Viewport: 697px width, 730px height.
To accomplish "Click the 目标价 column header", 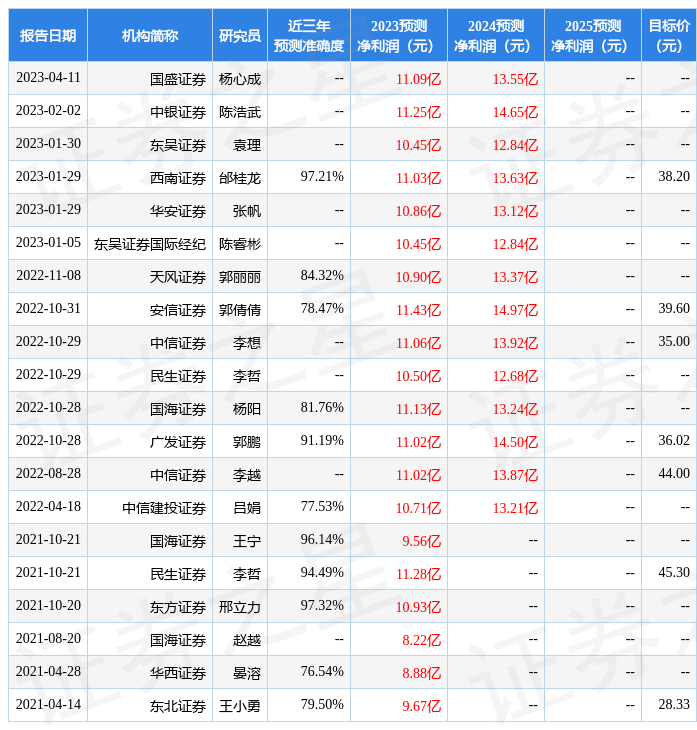I will pos(669,36).
